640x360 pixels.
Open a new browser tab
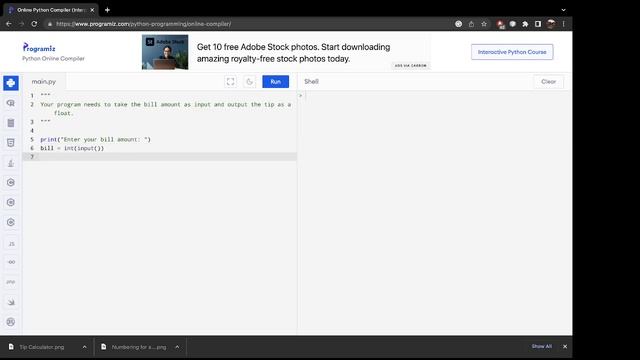click(107, 10)
